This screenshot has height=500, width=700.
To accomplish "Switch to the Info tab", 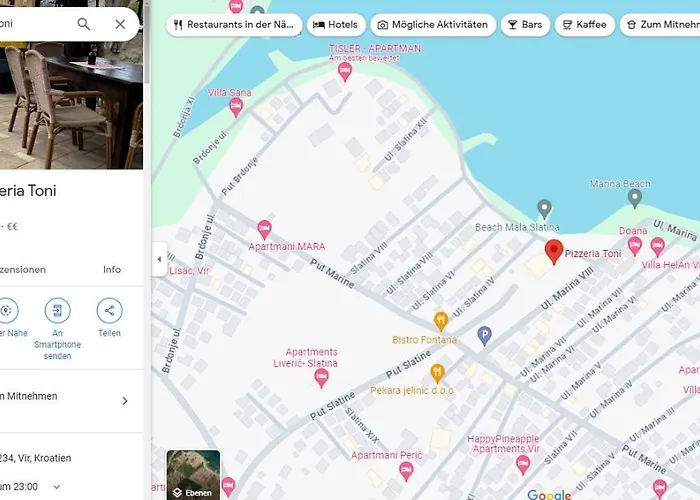I will [112, 270].
